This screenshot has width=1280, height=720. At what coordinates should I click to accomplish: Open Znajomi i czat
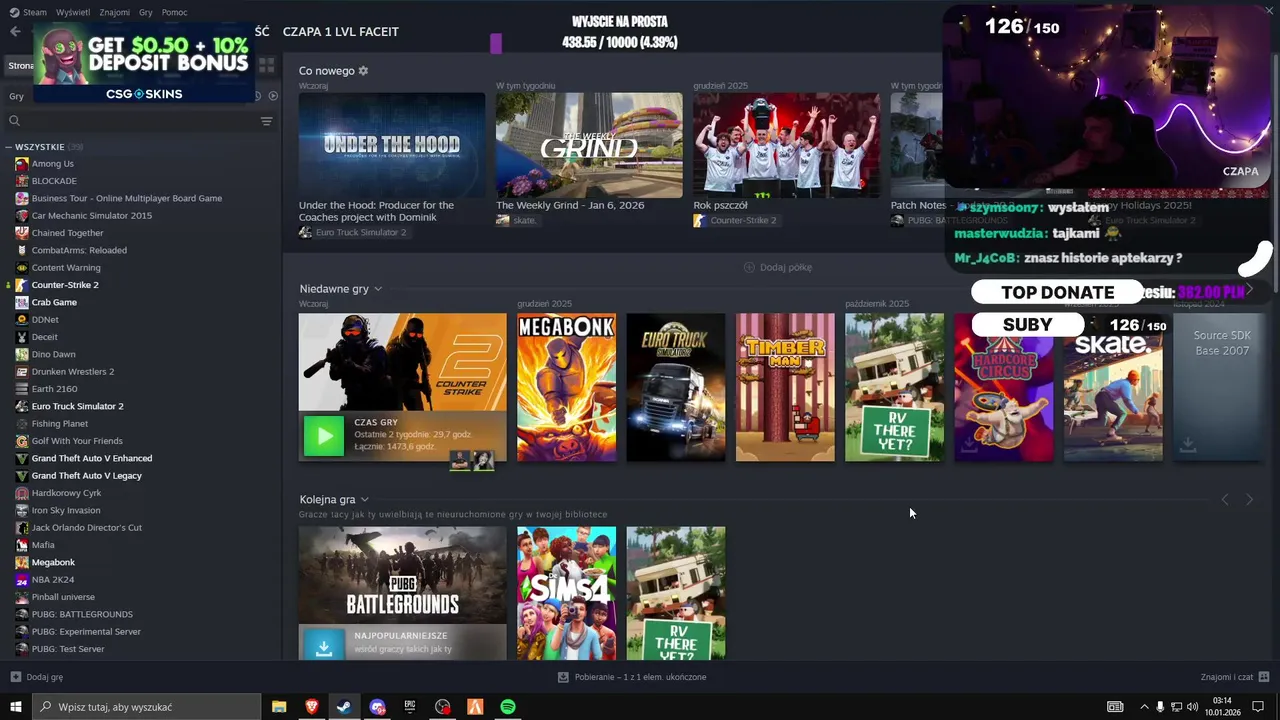[1235, 677]
